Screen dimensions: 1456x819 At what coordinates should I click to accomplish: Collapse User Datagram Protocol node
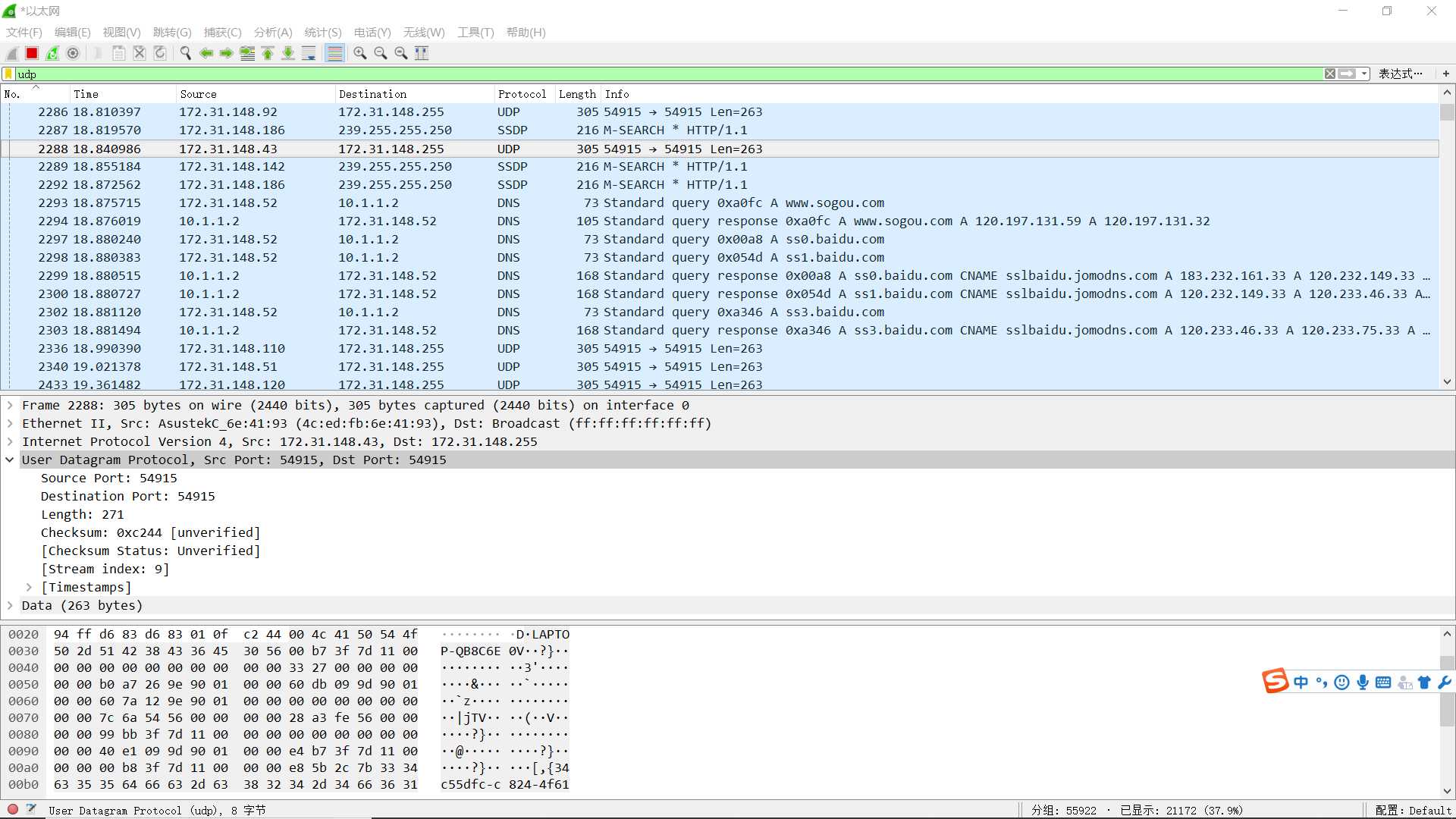[10, 460]
